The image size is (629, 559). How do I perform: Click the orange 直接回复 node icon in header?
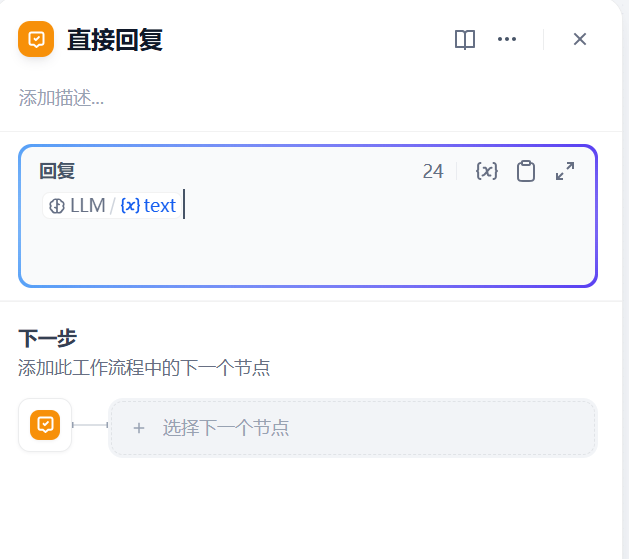[36, 39]
